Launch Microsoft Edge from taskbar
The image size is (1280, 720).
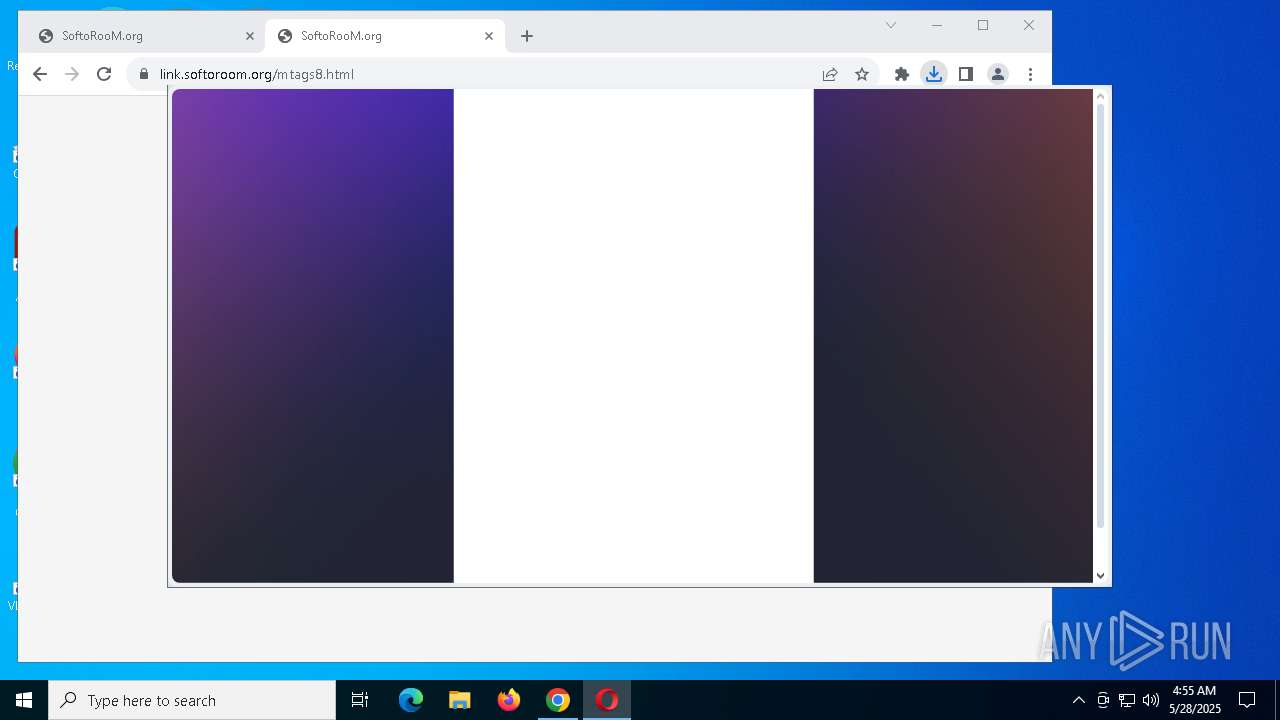[411, 700]
